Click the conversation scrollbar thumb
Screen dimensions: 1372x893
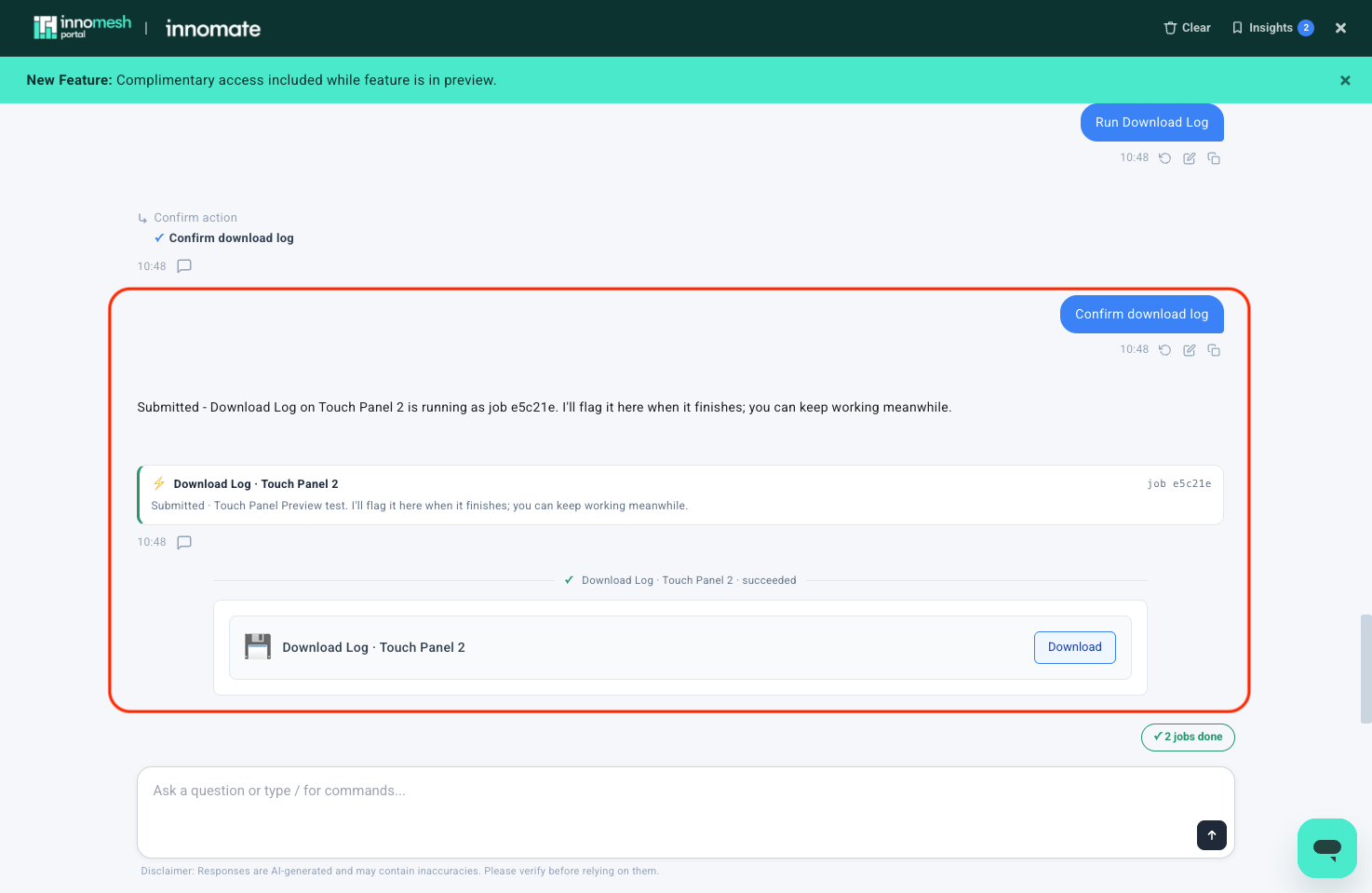point(1365,669)
